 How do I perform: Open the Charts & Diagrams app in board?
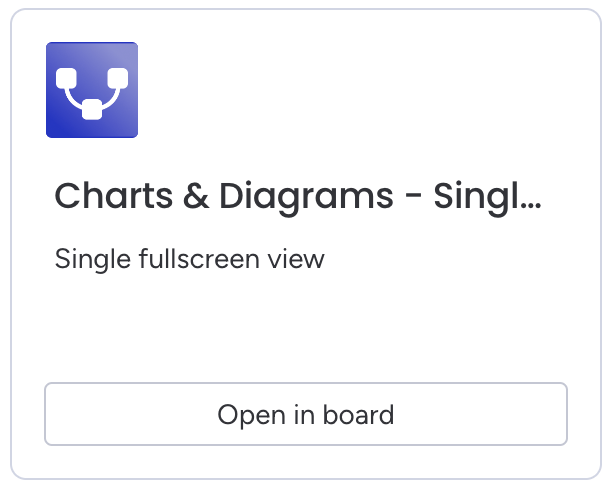pyautogui.click(x=305, y=414)
